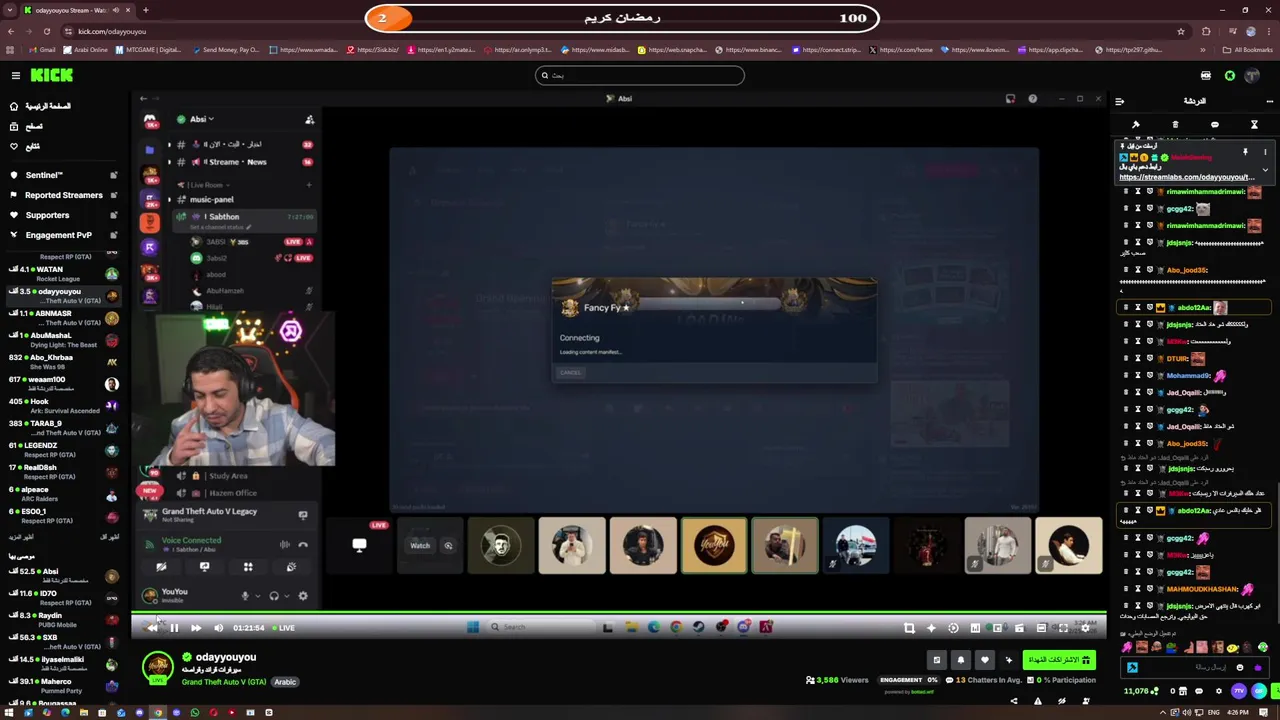Viewport: 1280px width, 720px height.
Task: Deafen Discord headphones
Action: click(x=274, y=596)
